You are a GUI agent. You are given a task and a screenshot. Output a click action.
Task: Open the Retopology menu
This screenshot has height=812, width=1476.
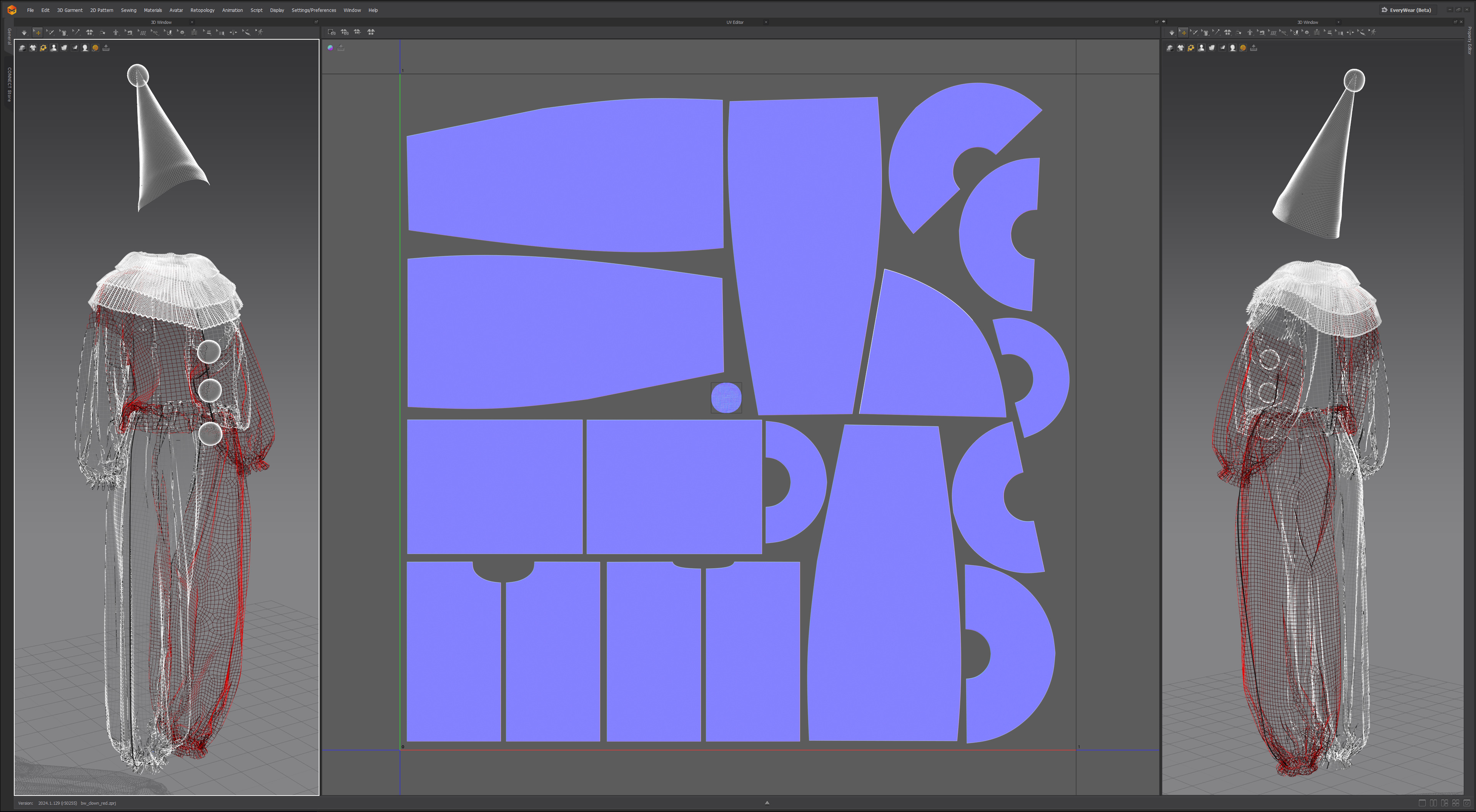[202, 10]
